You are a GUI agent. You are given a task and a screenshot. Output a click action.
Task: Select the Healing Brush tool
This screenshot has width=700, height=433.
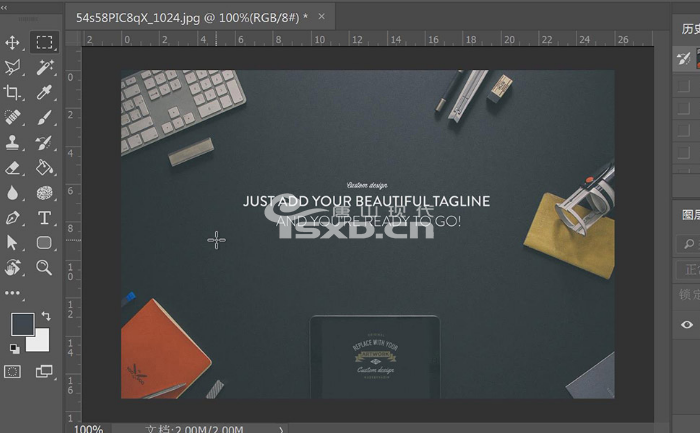coord(12,117)
